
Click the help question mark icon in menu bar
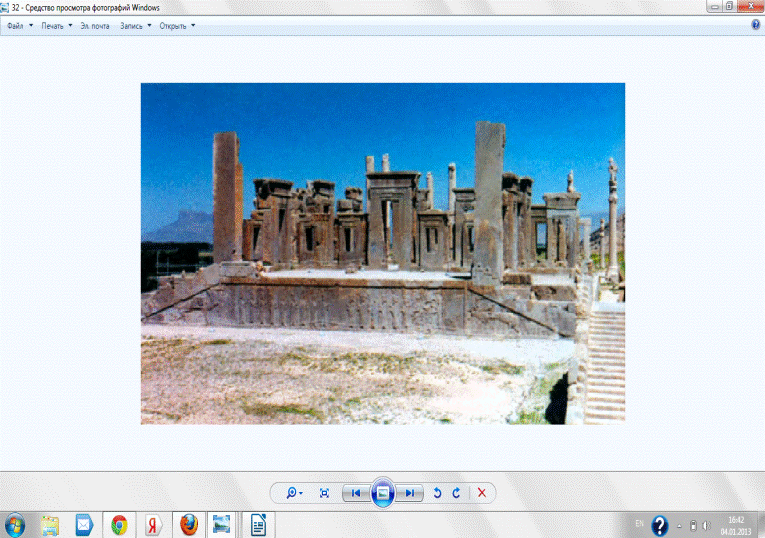tap(756, 24)
